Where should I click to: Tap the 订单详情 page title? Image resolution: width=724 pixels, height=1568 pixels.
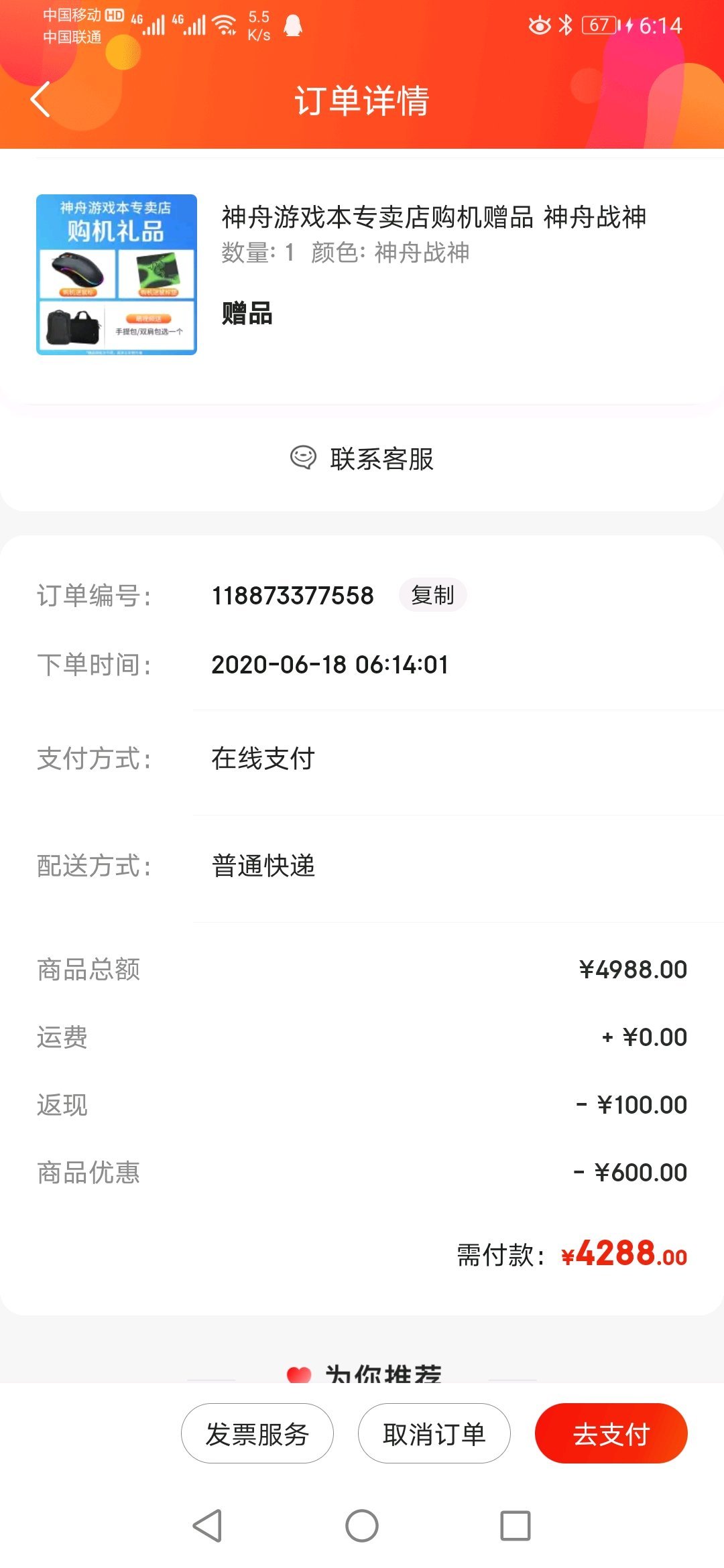pyautogui.click(x=362, y=101)
